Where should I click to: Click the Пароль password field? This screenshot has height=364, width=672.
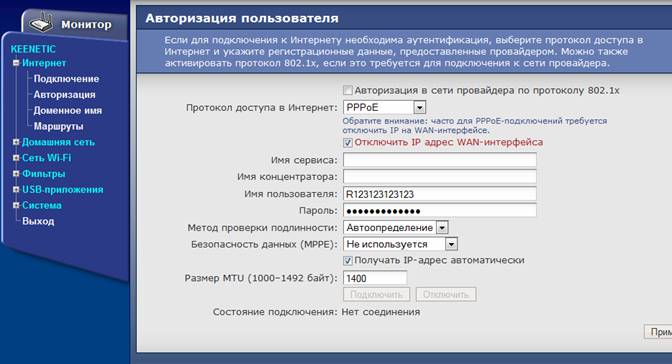tap(440, 211)
